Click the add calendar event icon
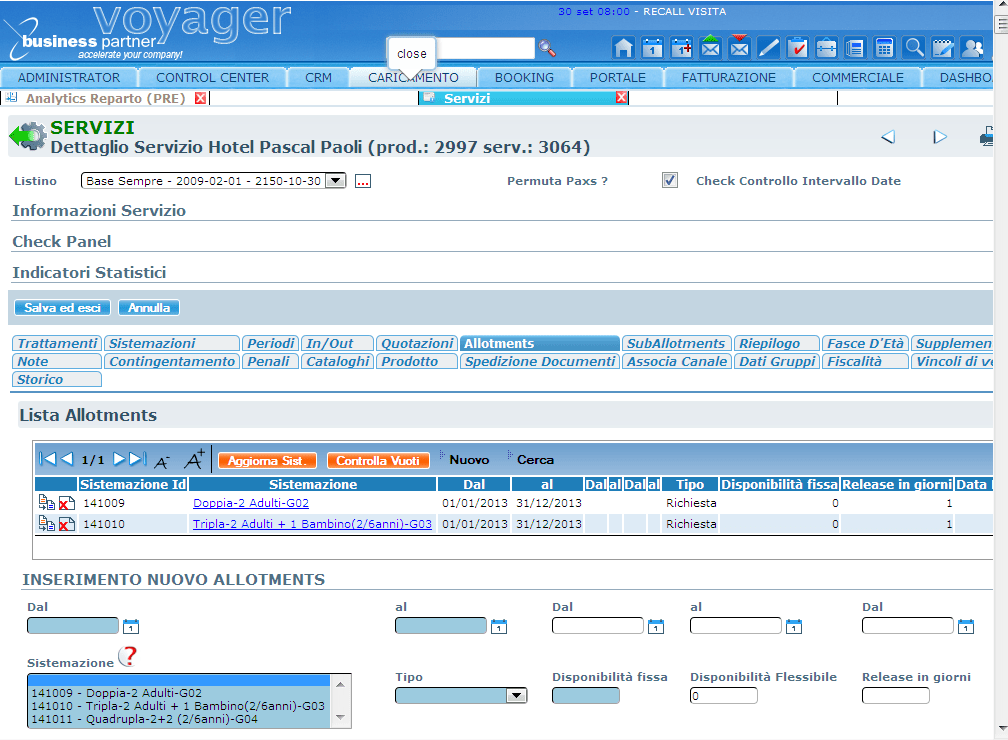1008x740 pixels. pos(681,48)
